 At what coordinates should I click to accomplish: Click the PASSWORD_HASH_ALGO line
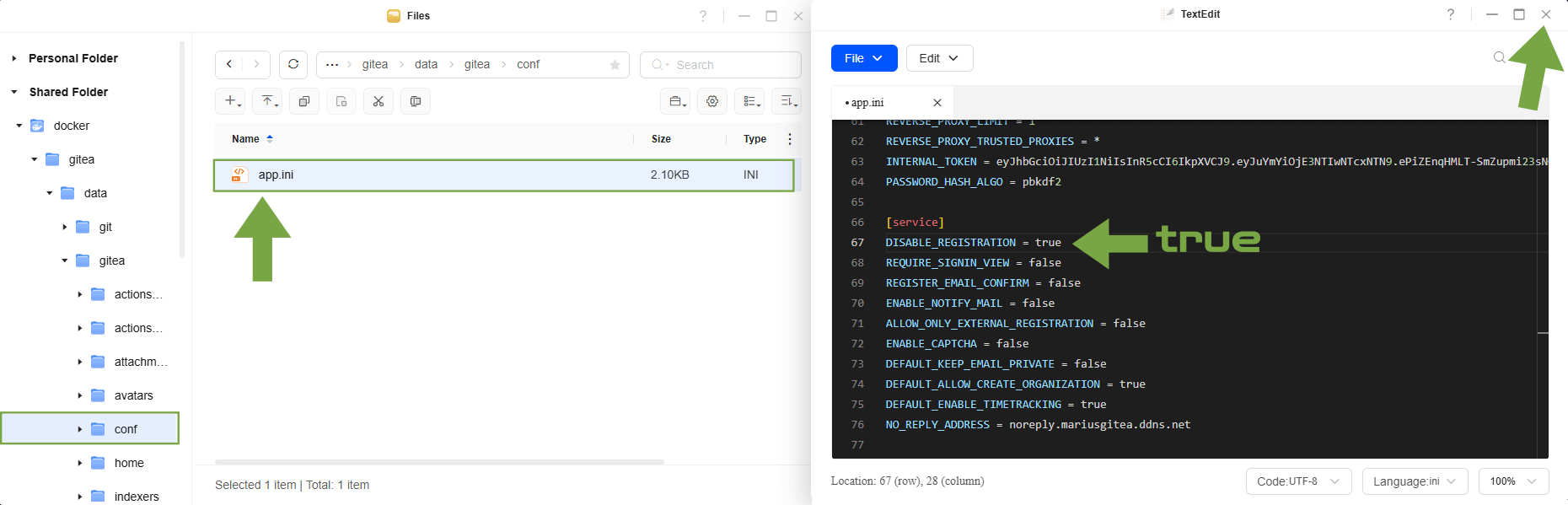[973, 182]
